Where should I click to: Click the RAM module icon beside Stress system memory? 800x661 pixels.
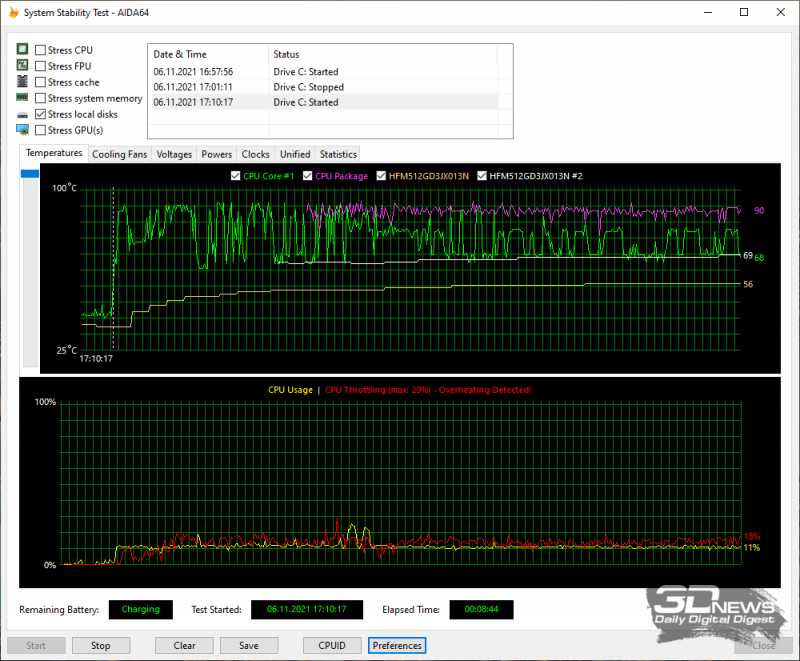coord(22,97)
